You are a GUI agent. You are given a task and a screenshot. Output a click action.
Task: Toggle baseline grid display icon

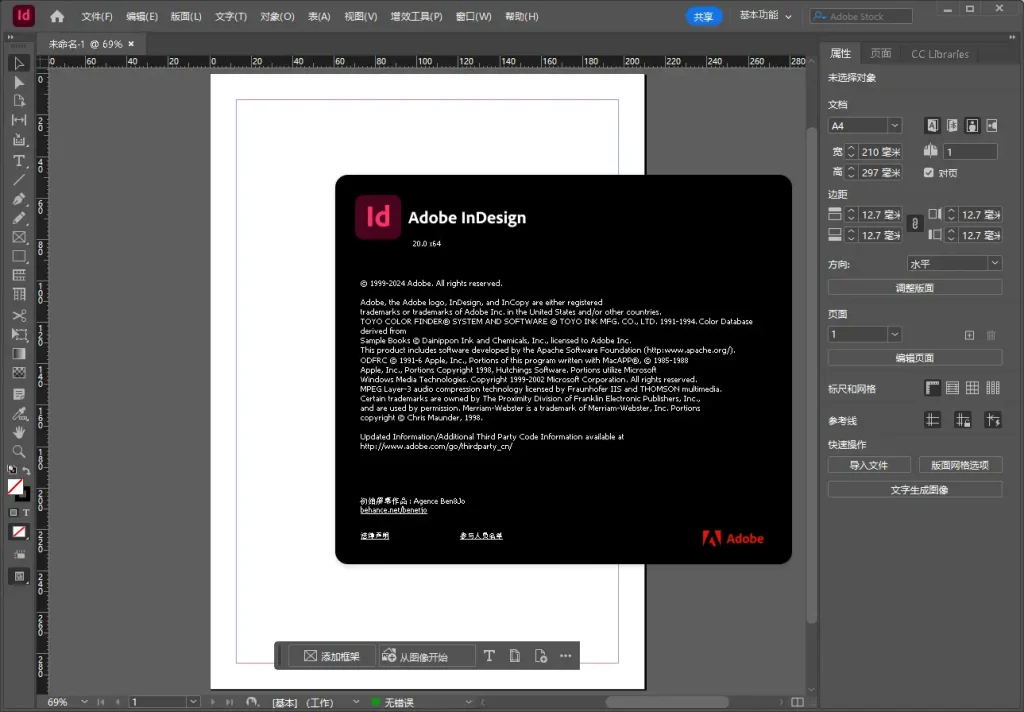[x=953, y=388]
